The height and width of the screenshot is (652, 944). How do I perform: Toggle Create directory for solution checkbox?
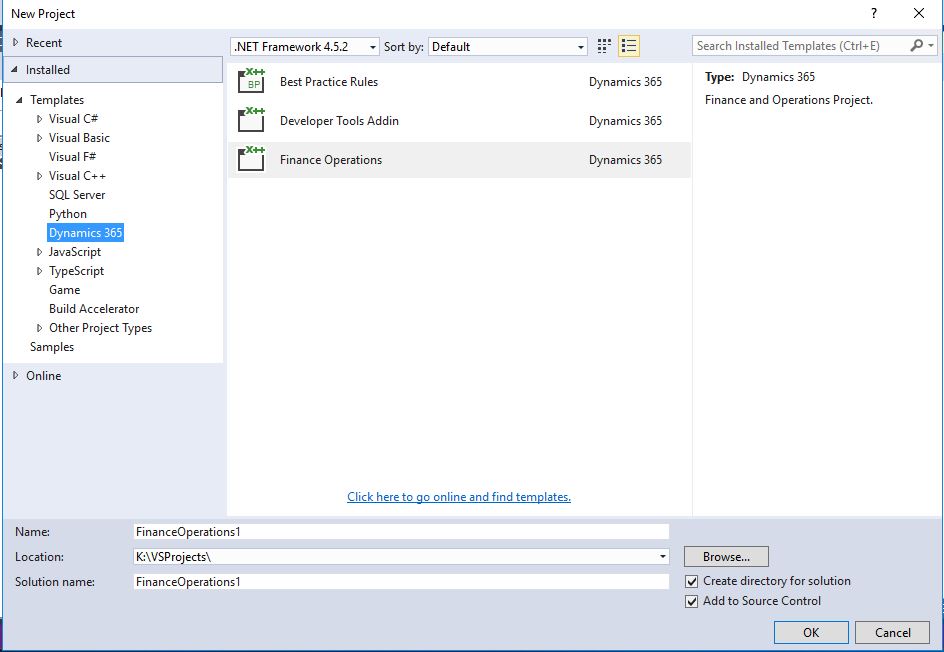point(692,582)
